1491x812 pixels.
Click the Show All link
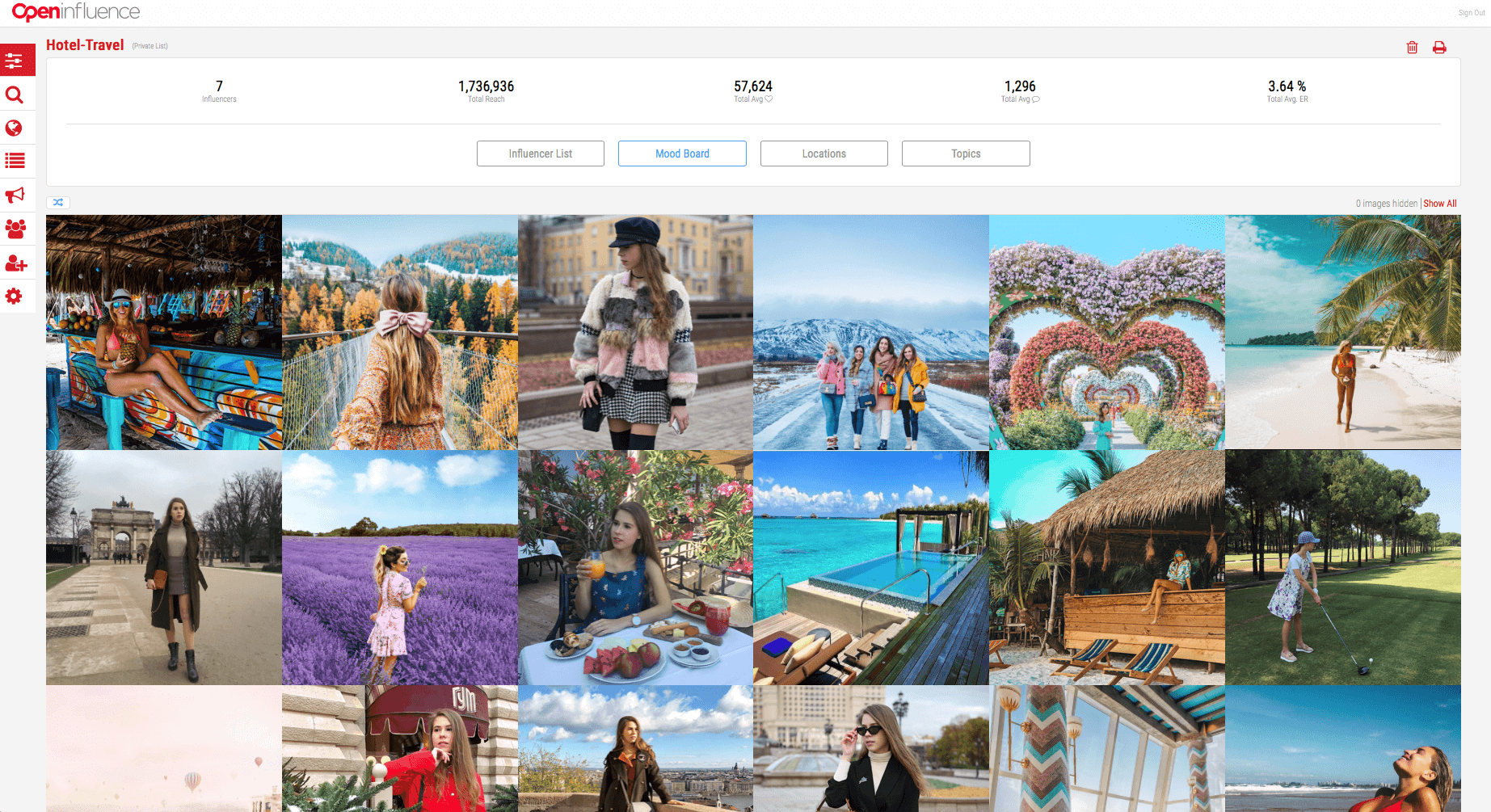1440,204
